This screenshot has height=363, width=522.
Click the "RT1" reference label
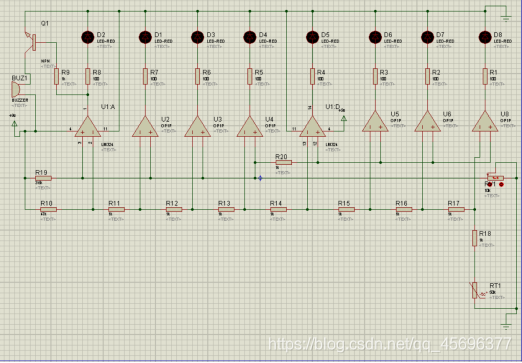coord(495,286)
